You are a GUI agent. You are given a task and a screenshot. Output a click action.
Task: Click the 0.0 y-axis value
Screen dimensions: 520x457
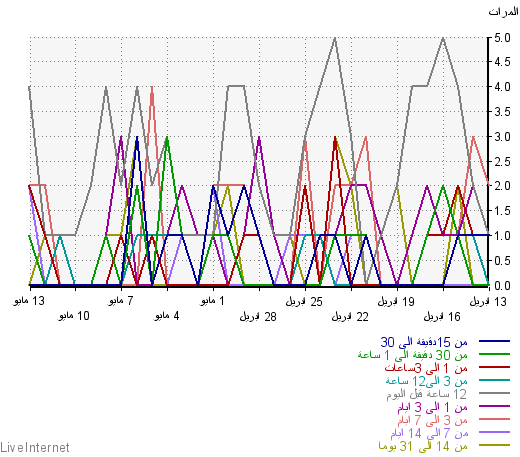[x=502, y=286]
